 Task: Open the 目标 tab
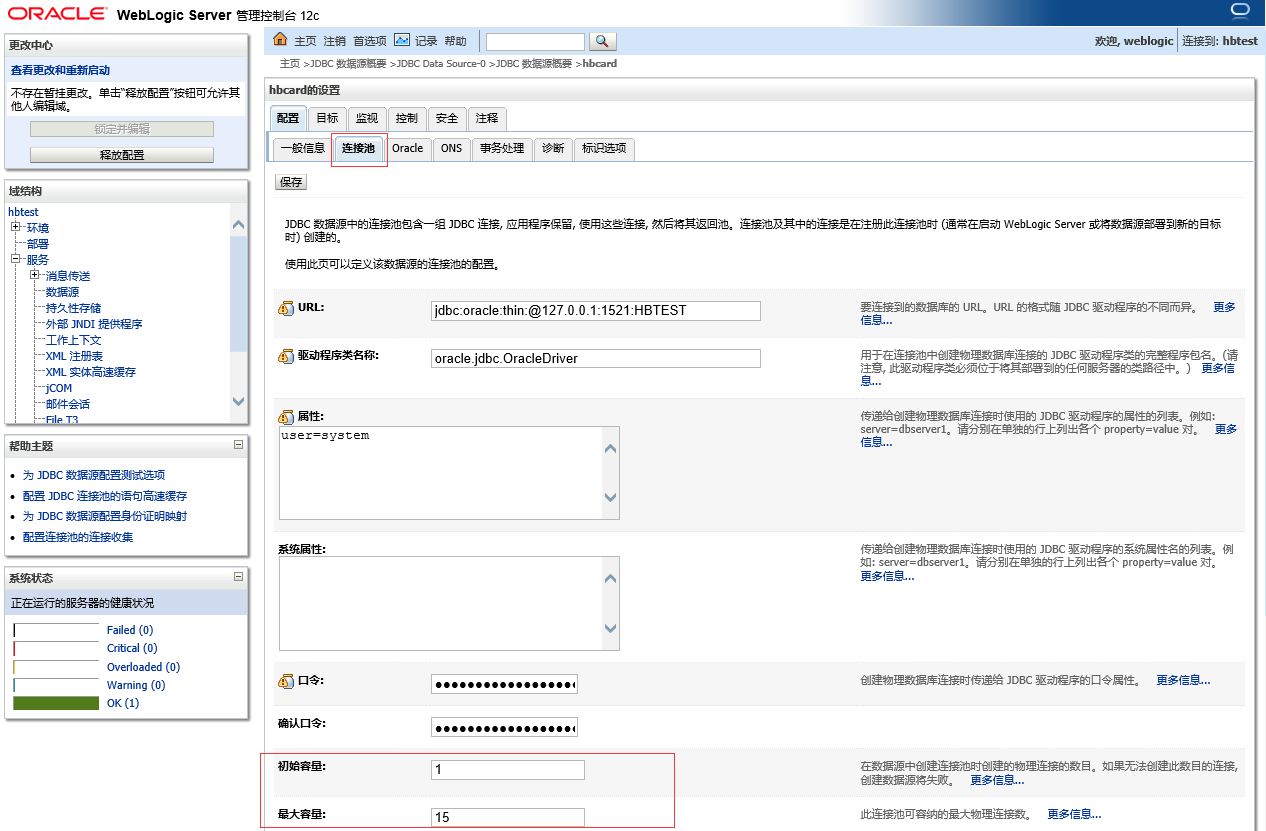pyautogui.click(x=327, y=119)
